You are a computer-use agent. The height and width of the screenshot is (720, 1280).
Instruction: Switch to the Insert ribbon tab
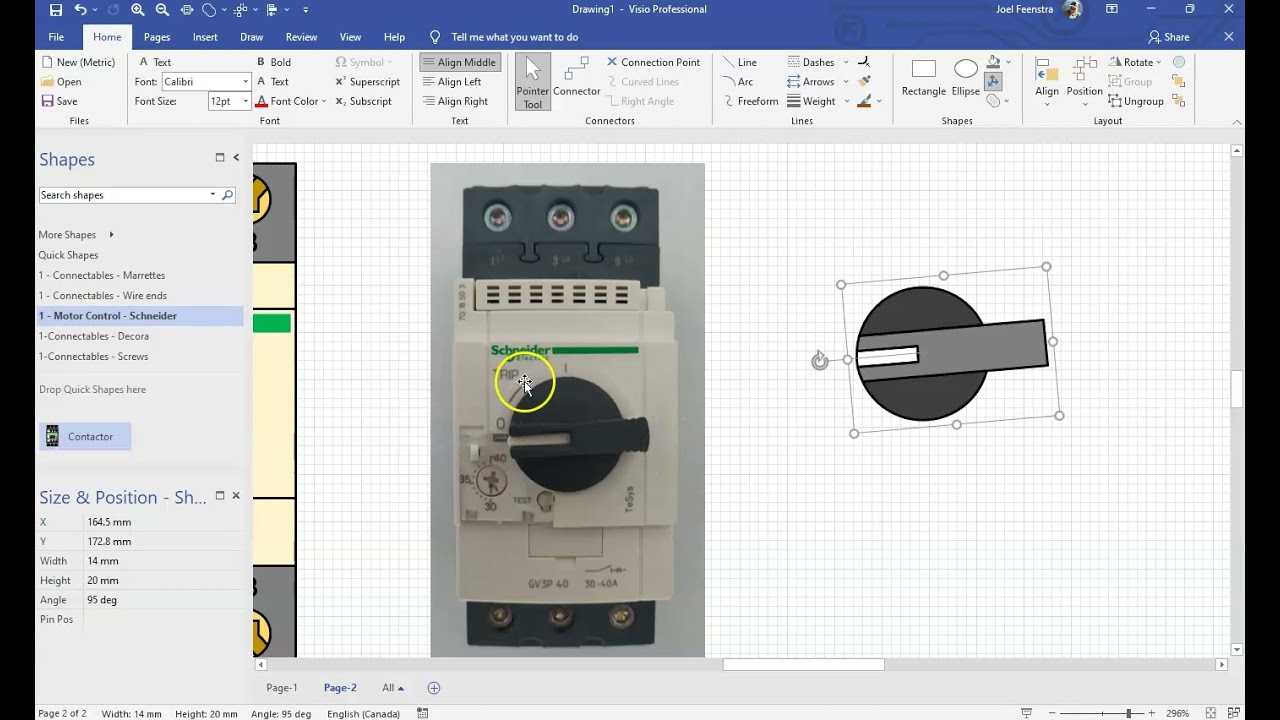point(205,37)
